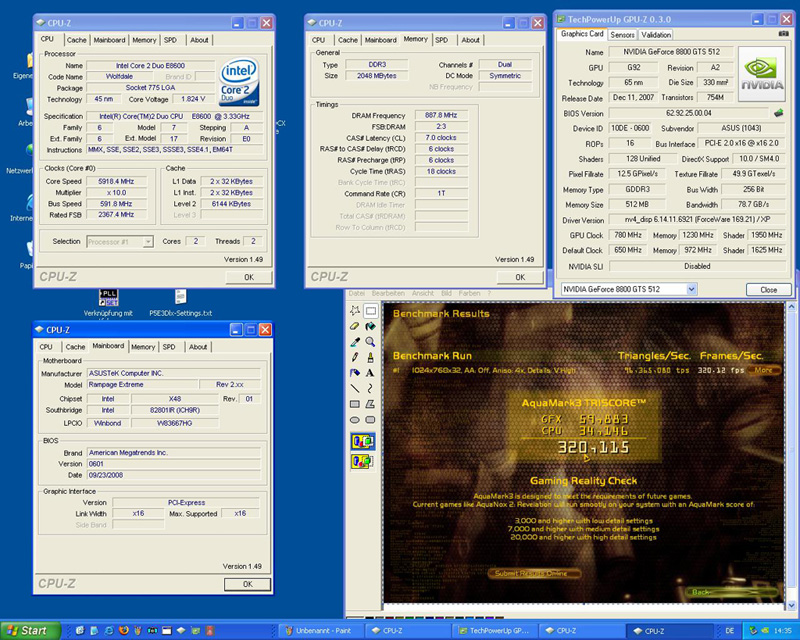The image size is (800, 640).
Task: Open About tab in the CPU-Z mainboard window
Action: (x=198, y=347)
